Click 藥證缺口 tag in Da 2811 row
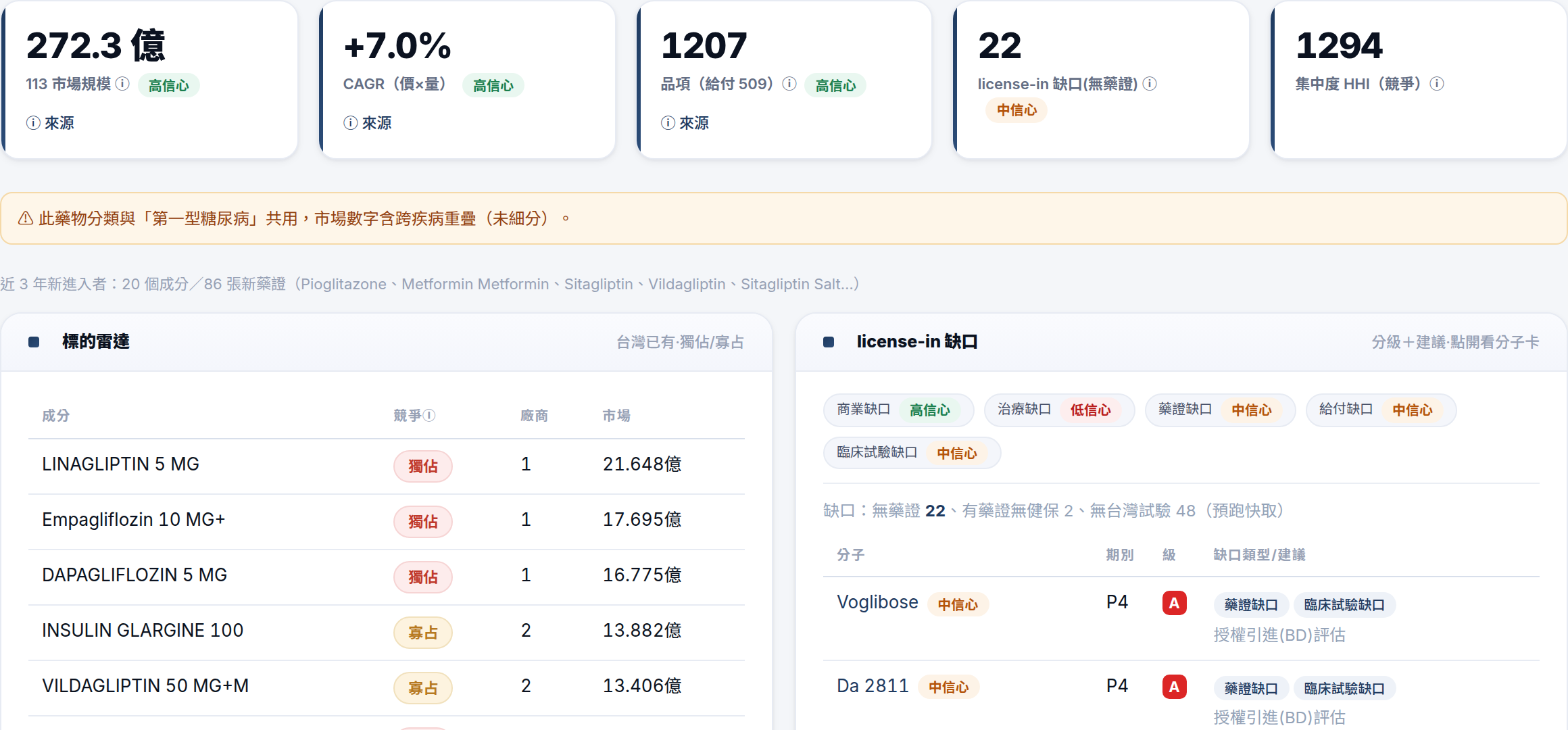1568x730 pixels. tap(1251, 689)
